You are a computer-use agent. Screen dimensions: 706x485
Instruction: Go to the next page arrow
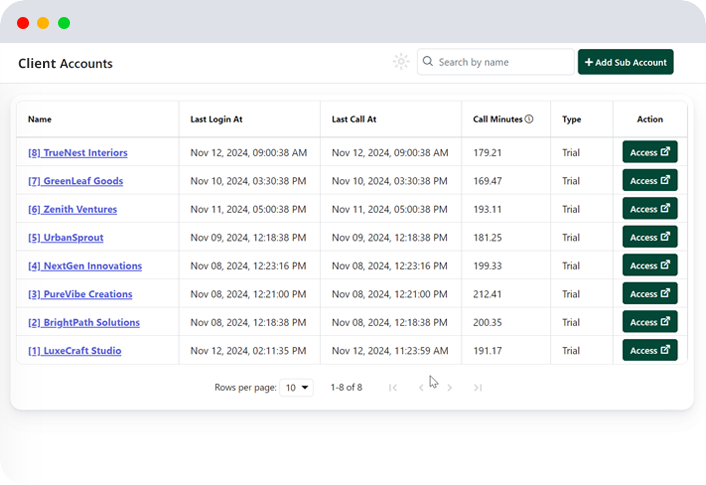click(450, 387)
